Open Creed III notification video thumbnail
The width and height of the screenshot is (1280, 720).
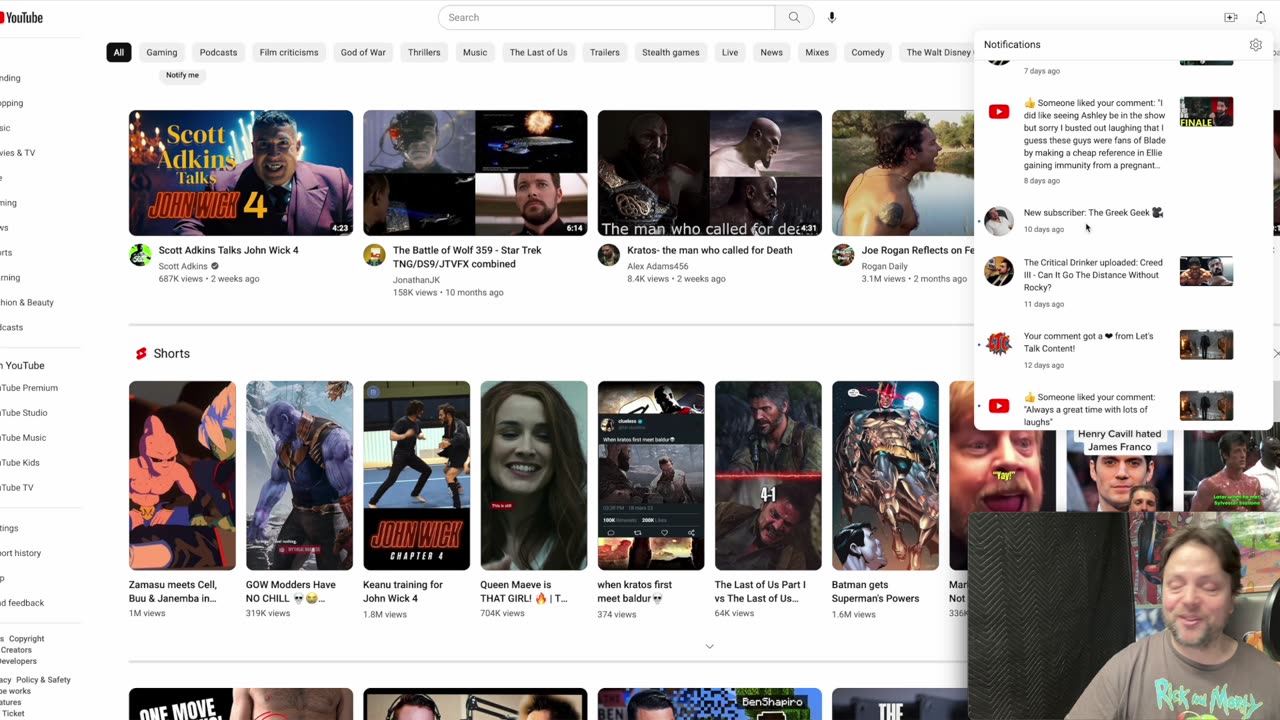point(1206,271)
